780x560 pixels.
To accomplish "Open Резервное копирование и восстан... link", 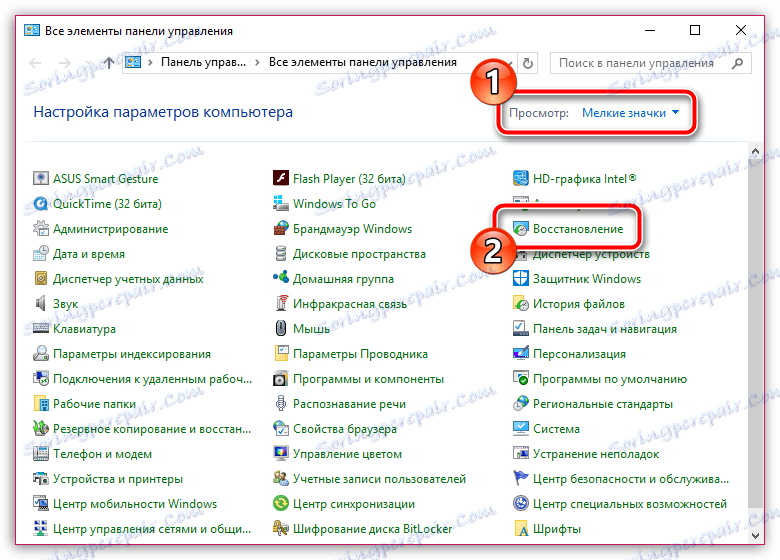I will pos(152,429).
